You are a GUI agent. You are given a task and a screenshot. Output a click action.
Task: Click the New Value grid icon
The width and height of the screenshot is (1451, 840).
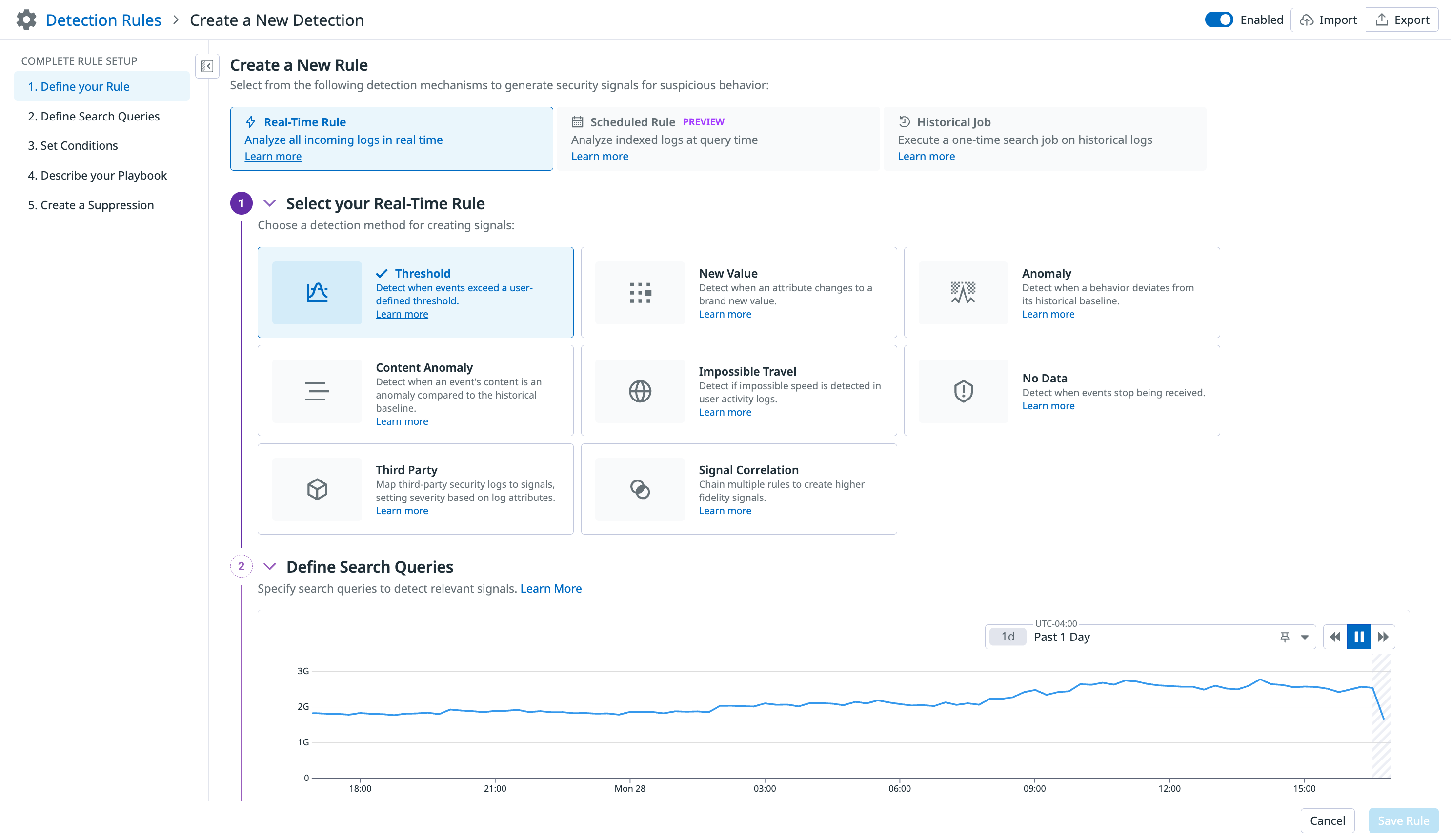coord(640,293)
